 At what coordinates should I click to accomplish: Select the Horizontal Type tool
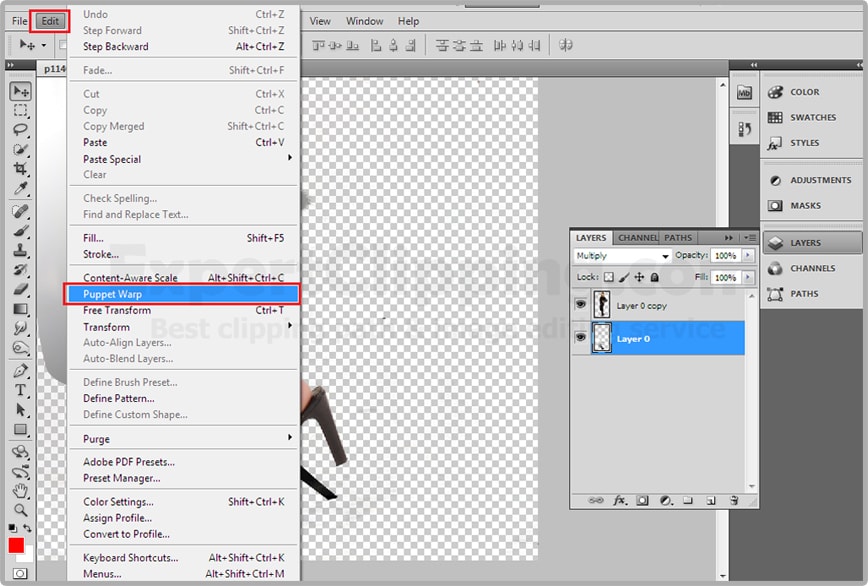point(20,390)
